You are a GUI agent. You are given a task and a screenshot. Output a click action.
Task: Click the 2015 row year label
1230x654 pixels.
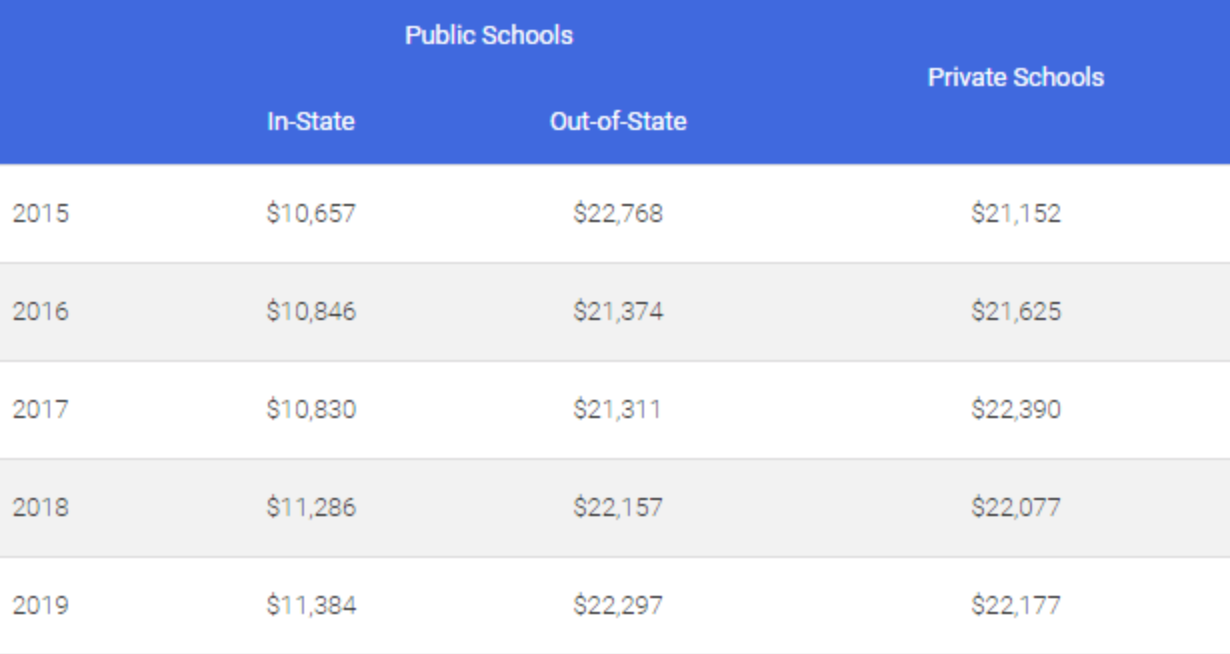[41, 213]
